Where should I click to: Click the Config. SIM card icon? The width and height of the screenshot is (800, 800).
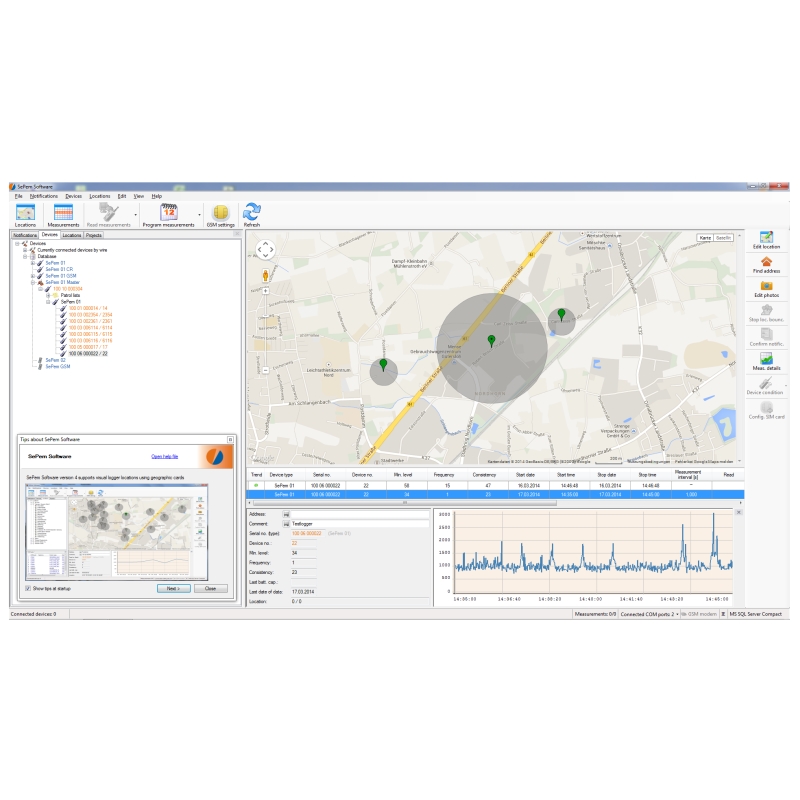[x=766, y=407]
